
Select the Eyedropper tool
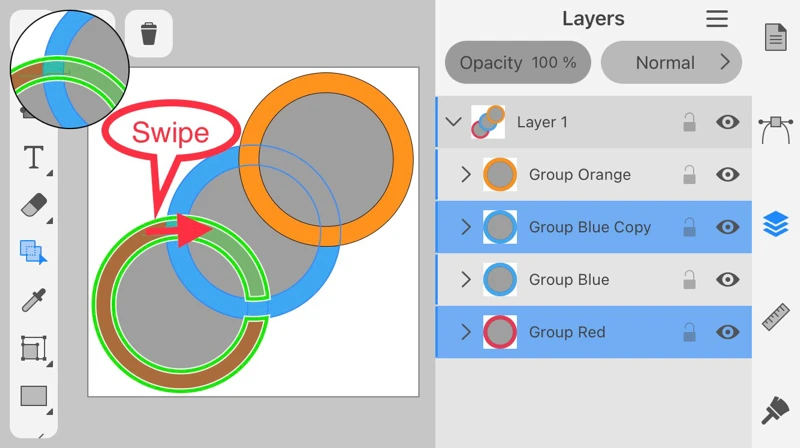coord(34,300)
